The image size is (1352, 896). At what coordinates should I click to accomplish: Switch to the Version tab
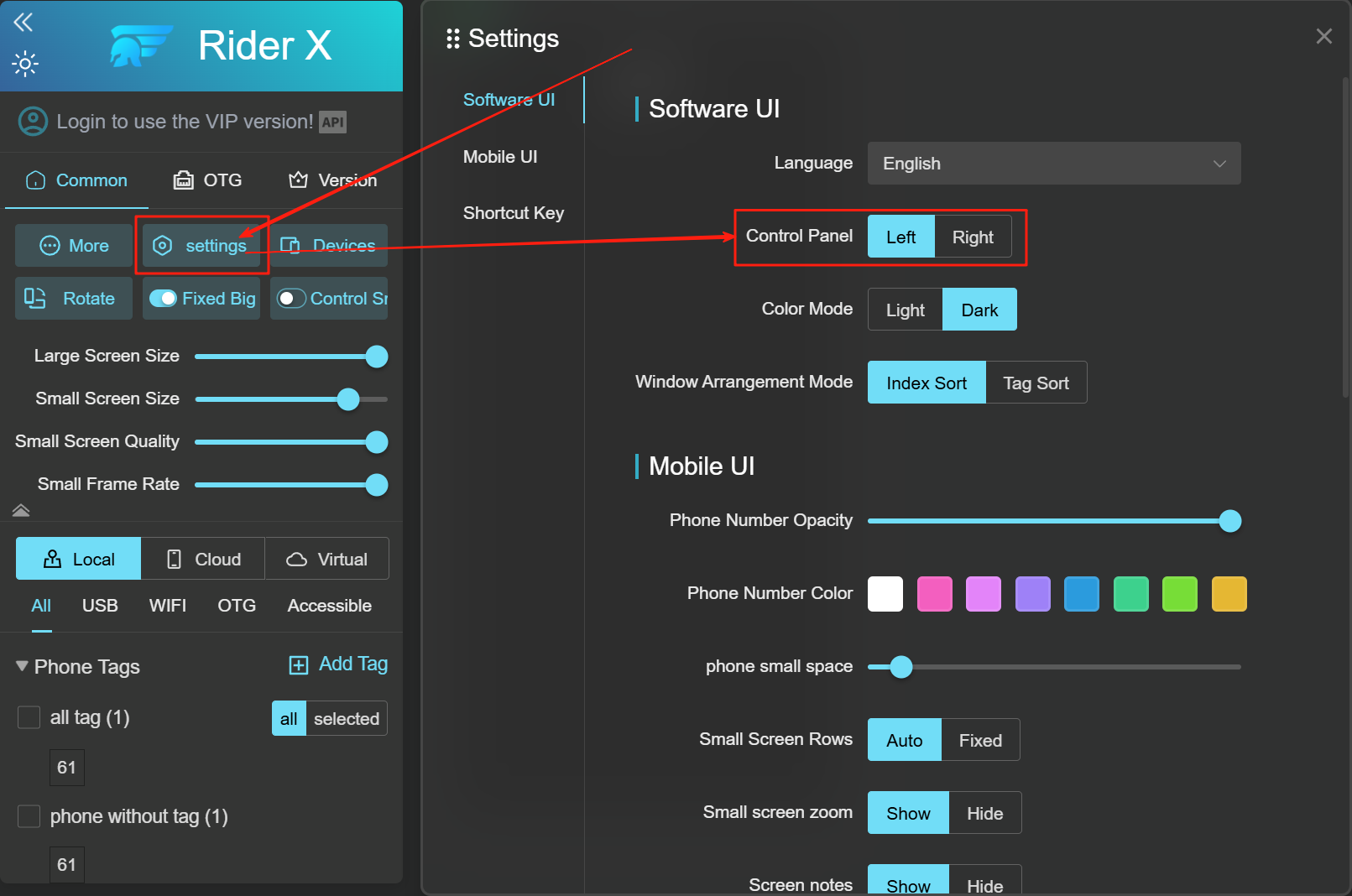click(333, 180)
